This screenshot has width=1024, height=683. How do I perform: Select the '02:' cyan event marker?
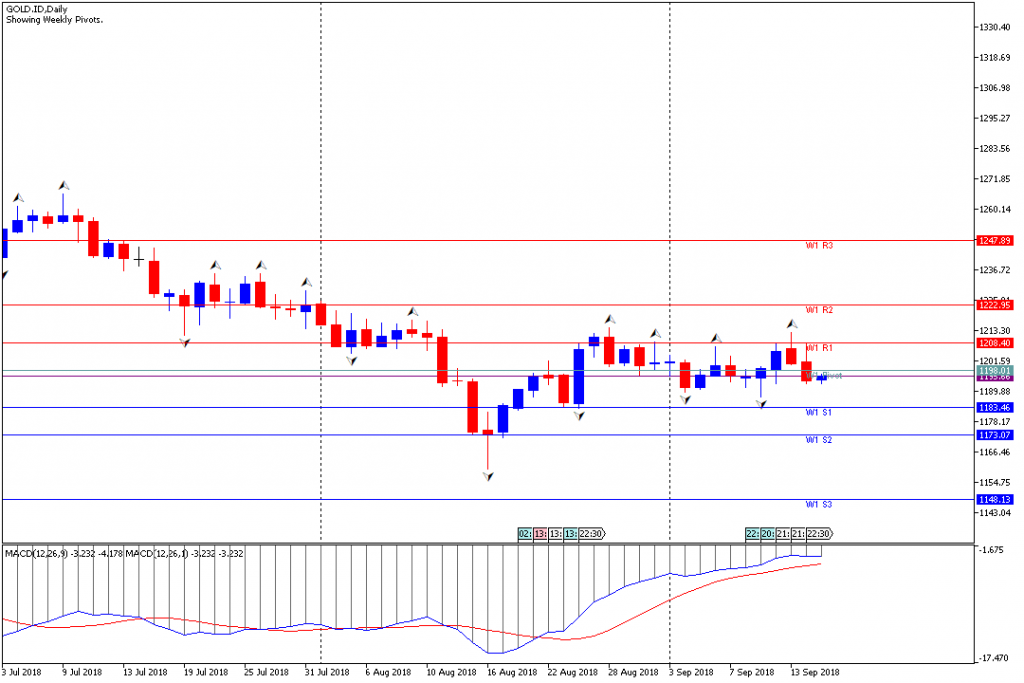525,534
